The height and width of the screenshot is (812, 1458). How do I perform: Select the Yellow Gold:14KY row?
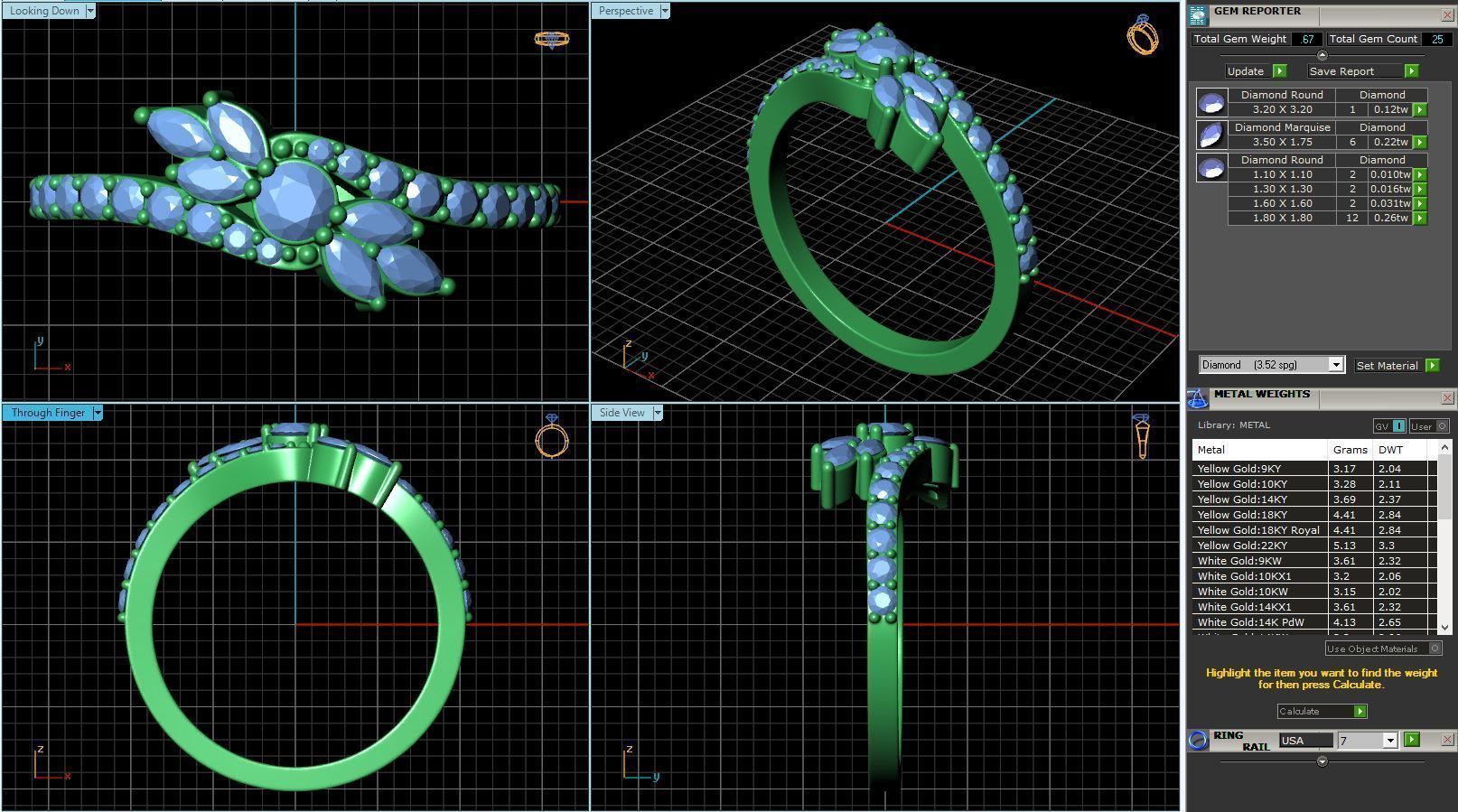[x=1314, y=499]
